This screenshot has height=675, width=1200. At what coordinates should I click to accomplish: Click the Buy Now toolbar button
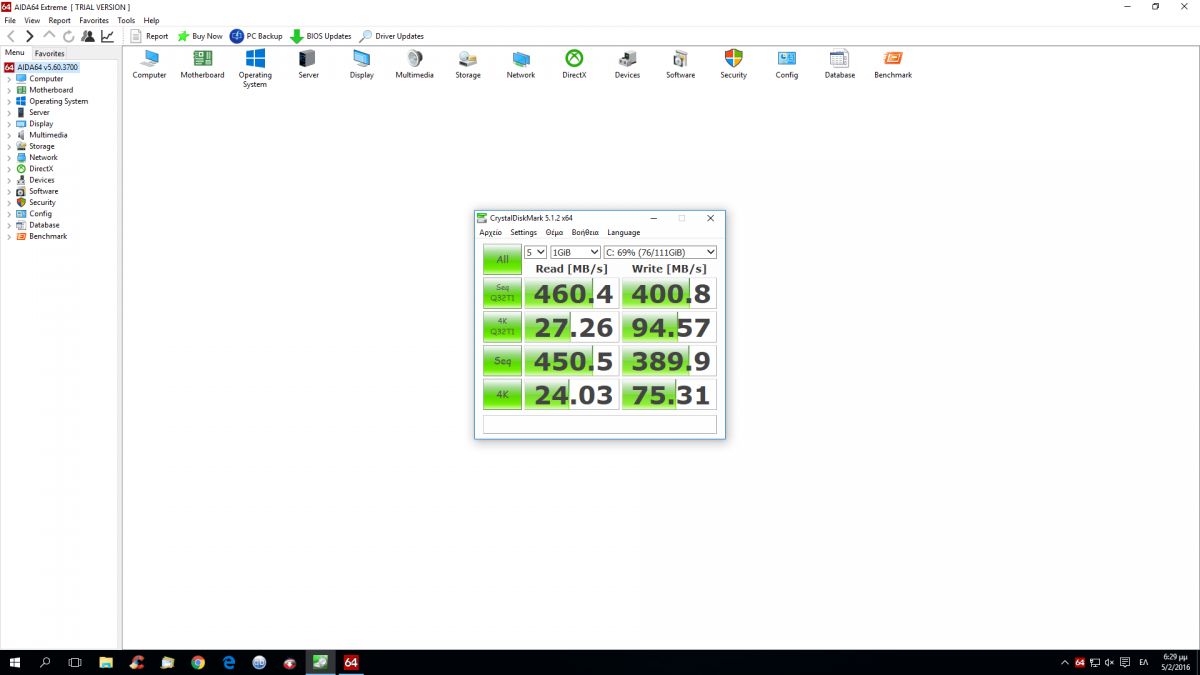(x=200, y=36)
